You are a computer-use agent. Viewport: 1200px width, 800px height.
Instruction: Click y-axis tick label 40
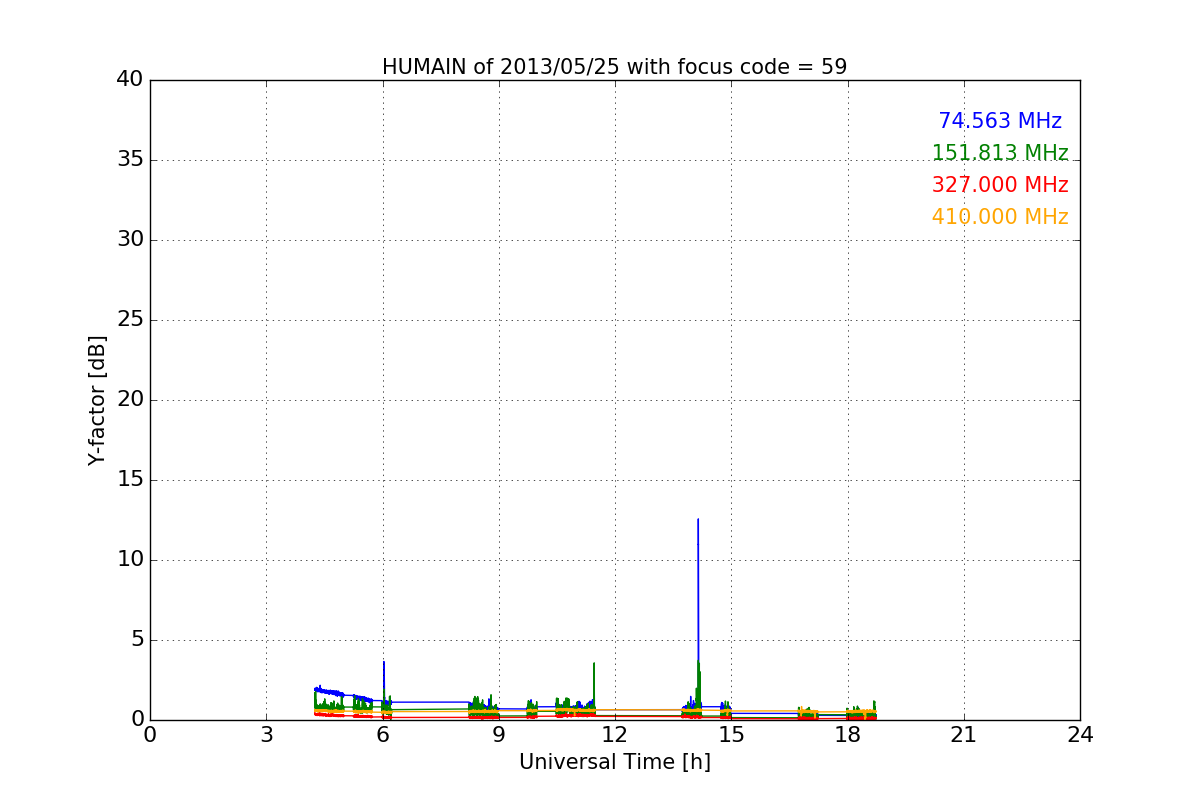pos(130,79)
